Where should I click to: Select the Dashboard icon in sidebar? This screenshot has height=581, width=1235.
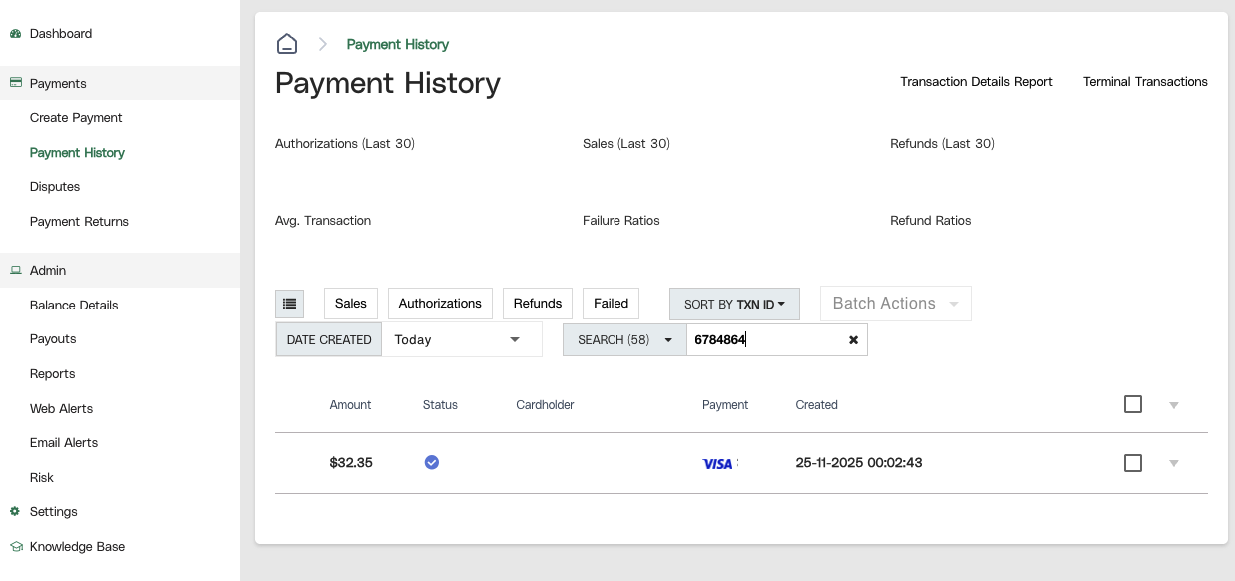(x=14, y=33)
